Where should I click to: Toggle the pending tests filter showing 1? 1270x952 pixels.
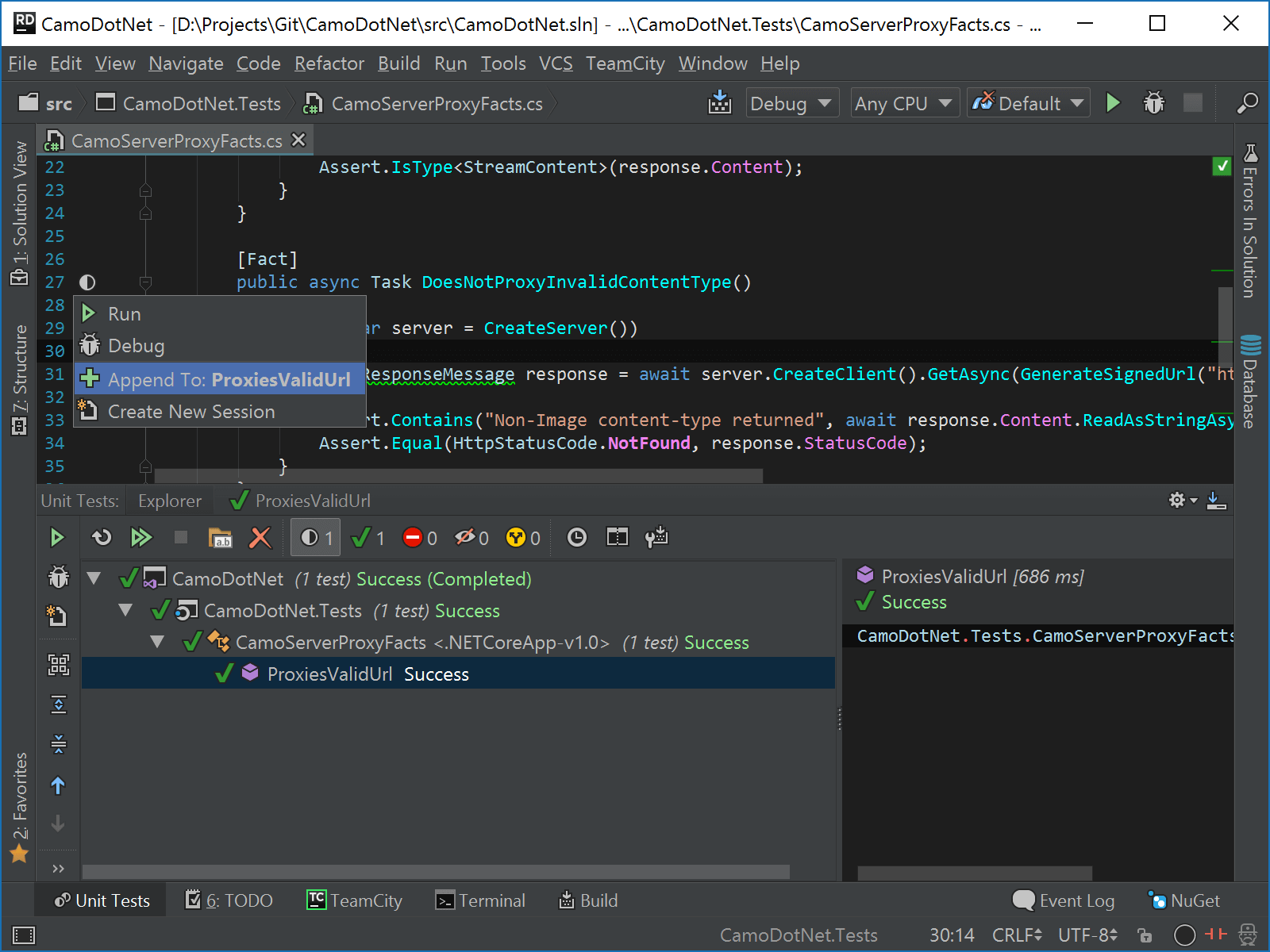pos(317,538)
